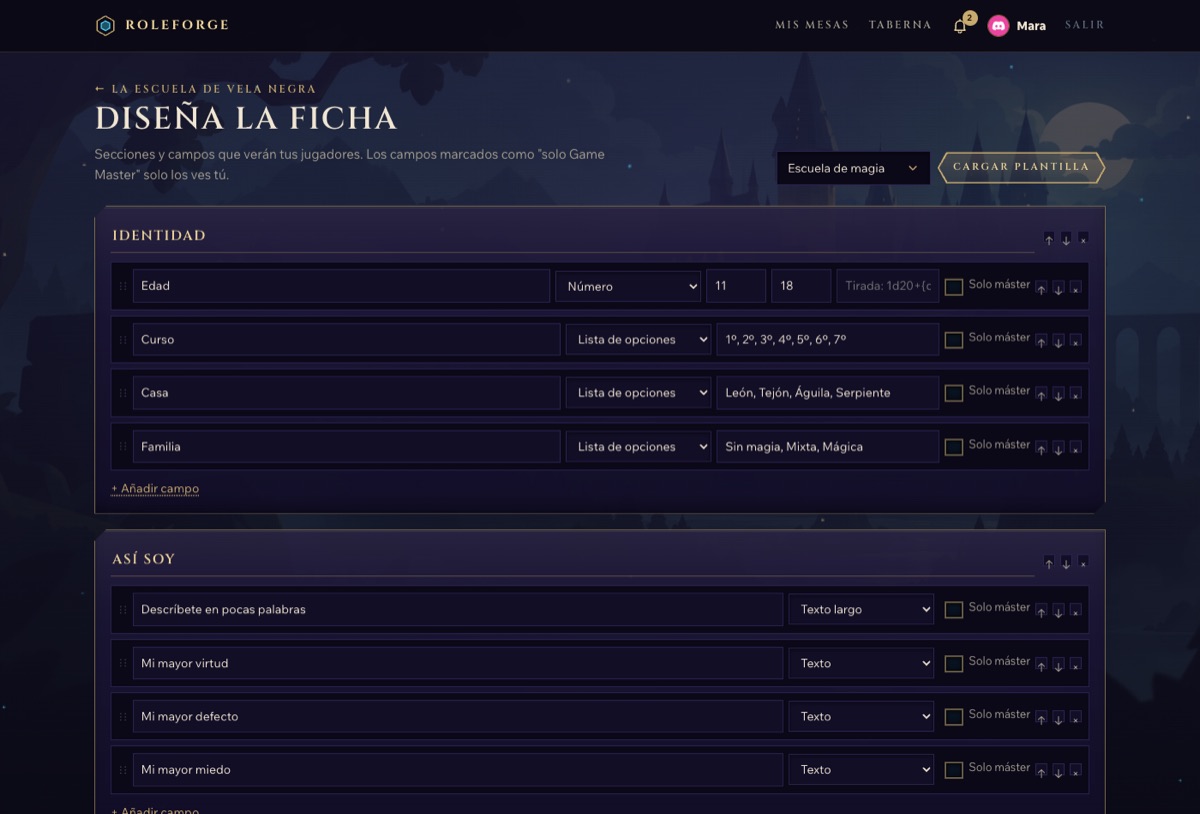The width and height of the screenshot is (1200, 814).
Task: Open the Número type dropdown for Edad
Action: pyautogui.click(x=628, y=286)
